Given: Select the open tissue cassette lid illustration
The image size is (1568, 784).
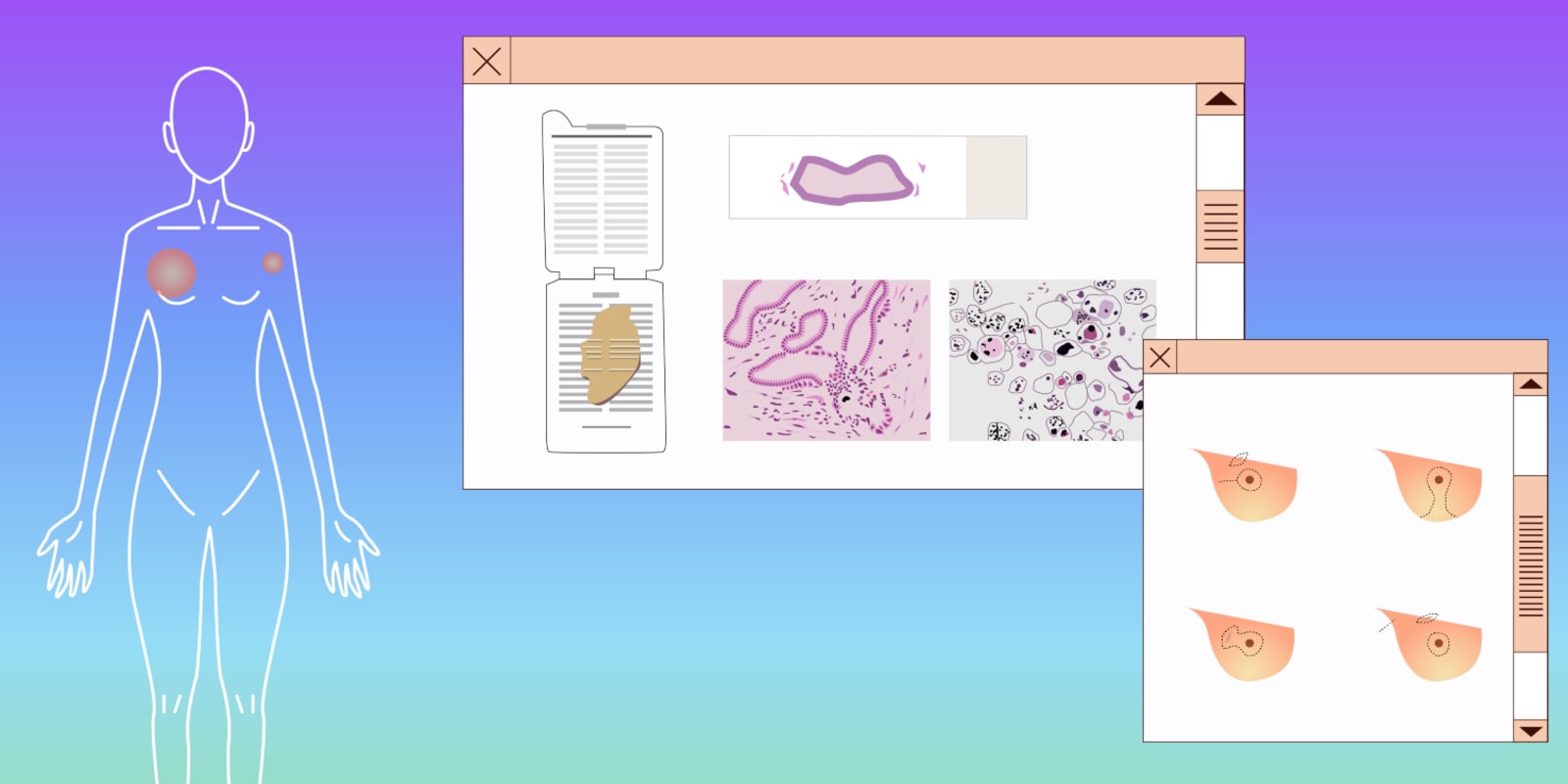Looking at the screenshot, I should pos(603,192).
